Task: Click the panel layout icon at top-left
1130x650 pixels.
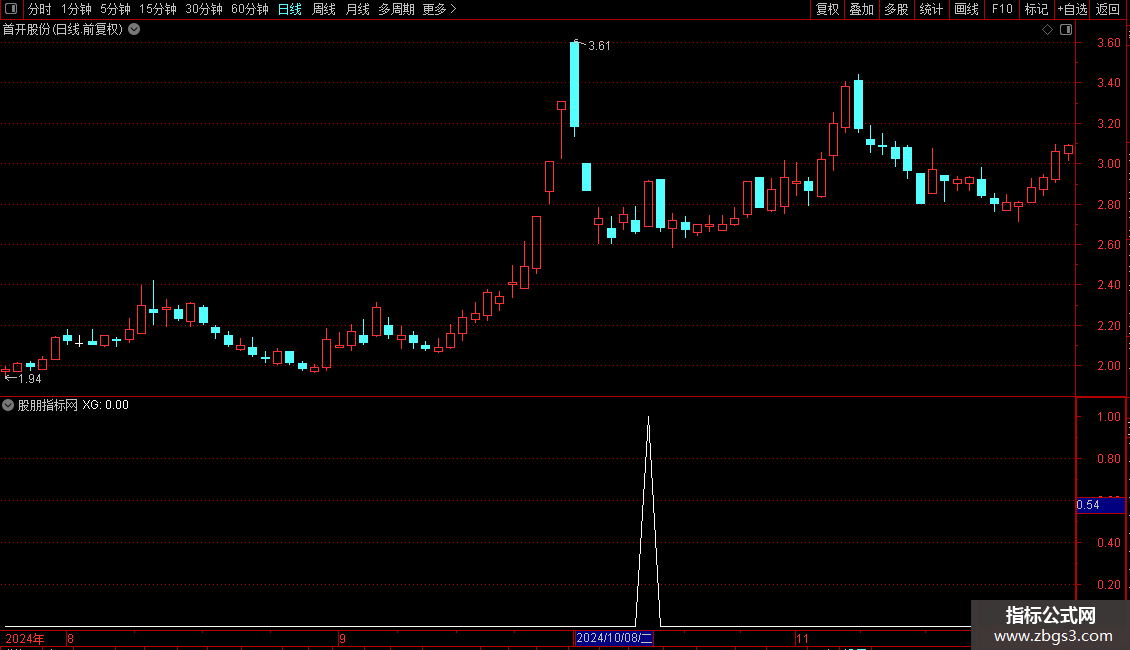Action: point(11,9)
